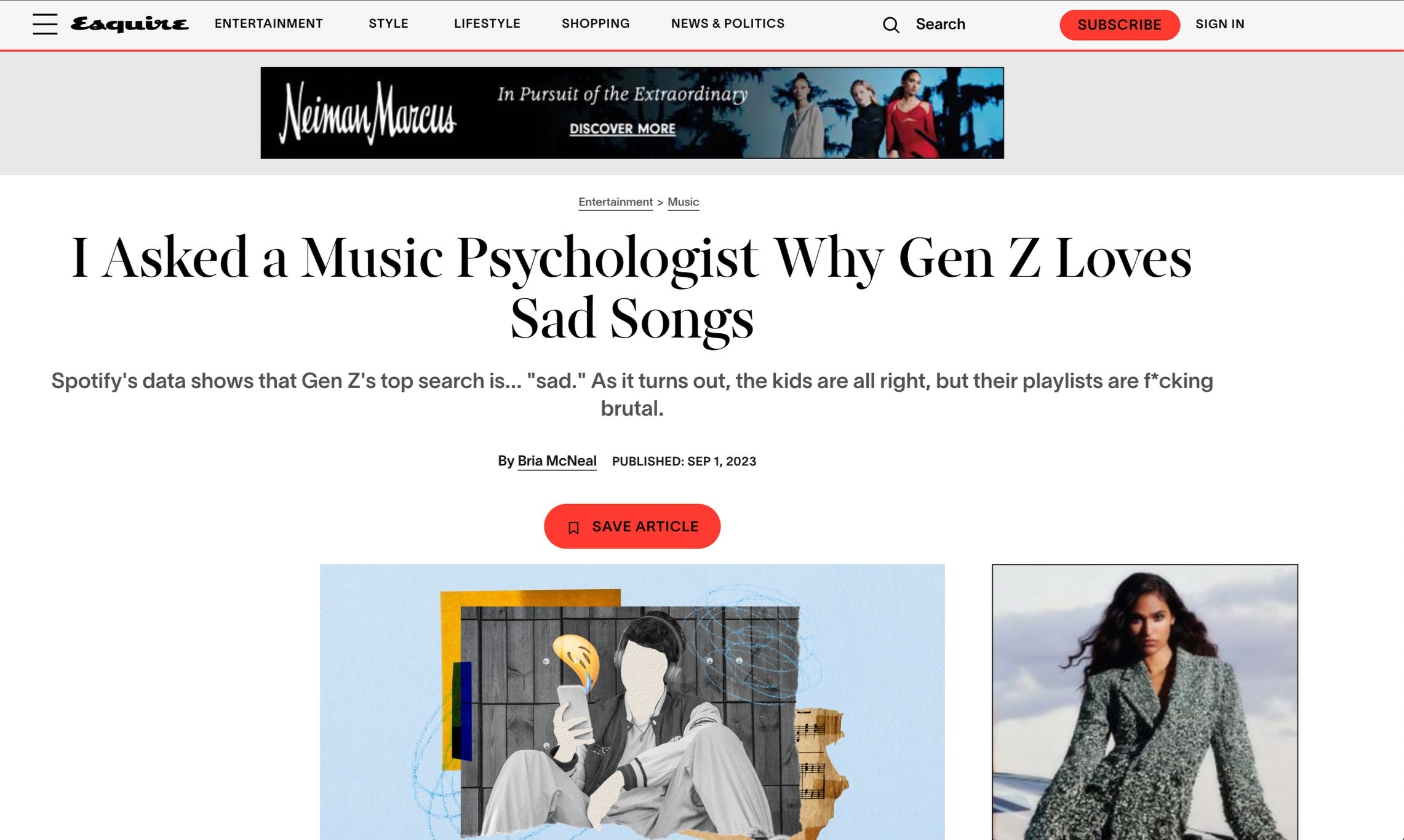
Task: Click the Search field text
Action: 940,24
